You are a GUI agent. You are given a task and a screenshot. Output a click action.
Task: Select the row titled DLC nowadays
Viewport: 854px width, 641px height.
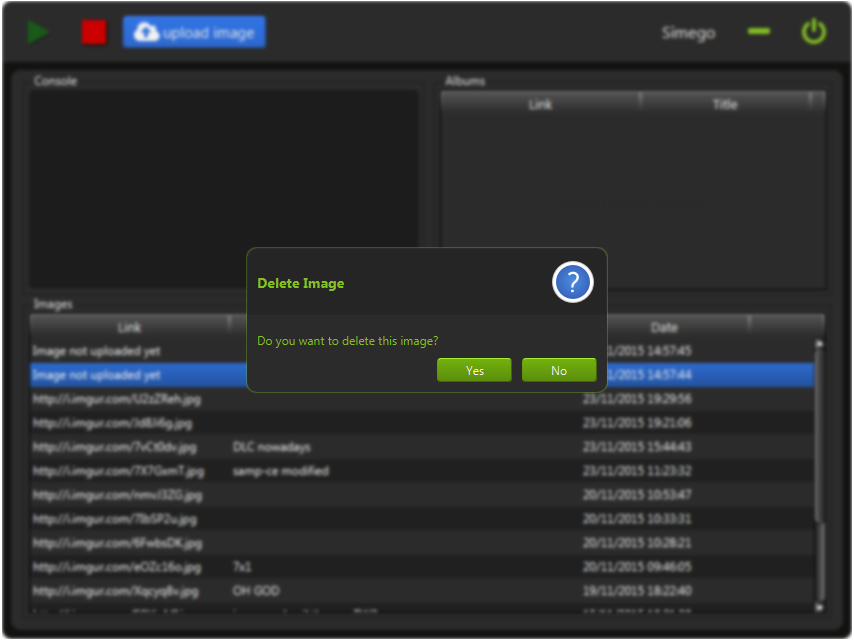[x=422, y=447]
